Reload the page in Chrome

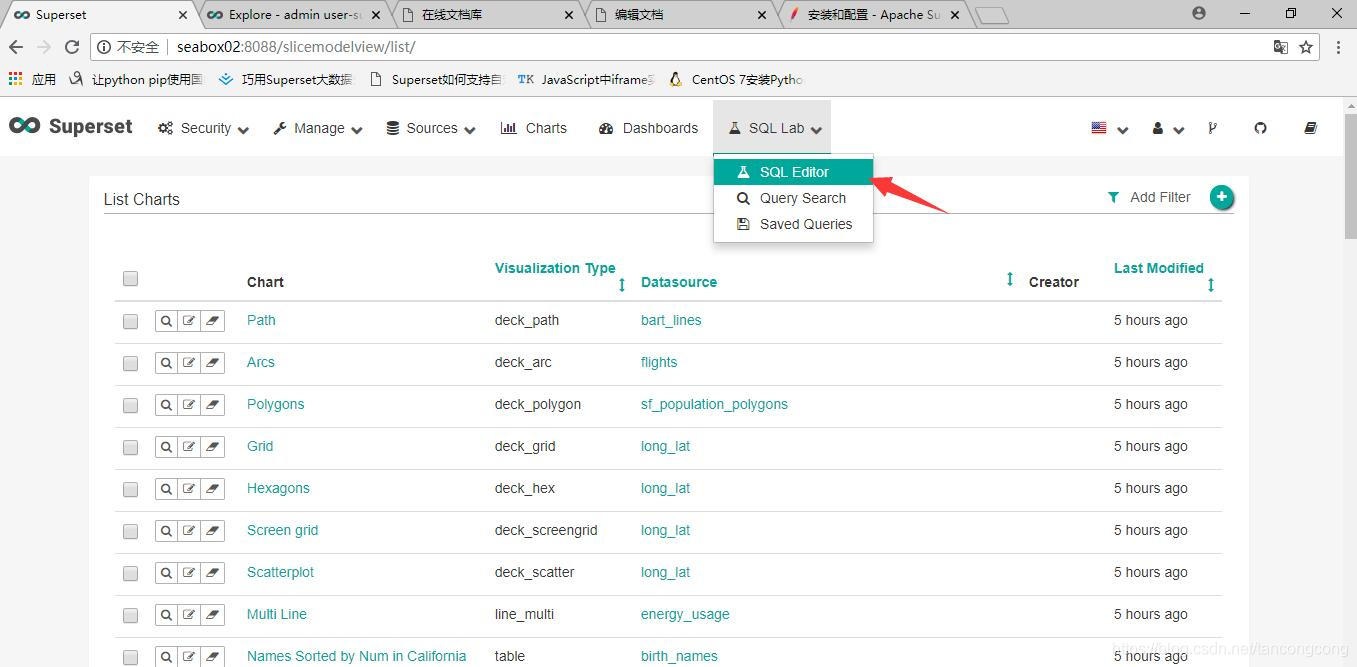(72, 47)
